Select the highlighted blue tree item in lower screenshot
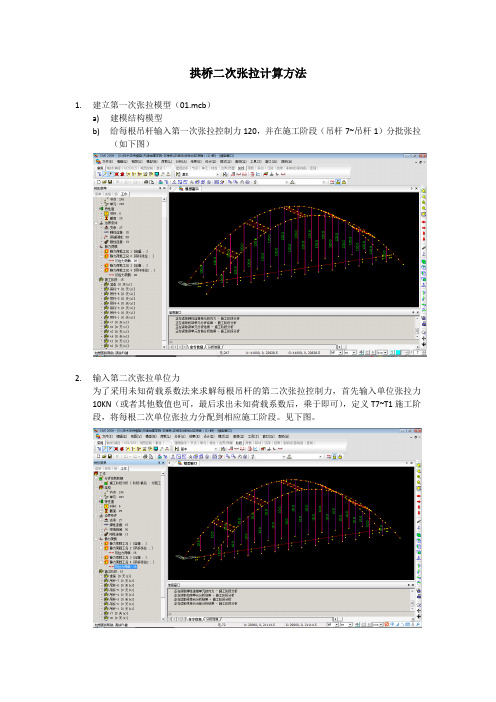496x702 pixels. 126,566
